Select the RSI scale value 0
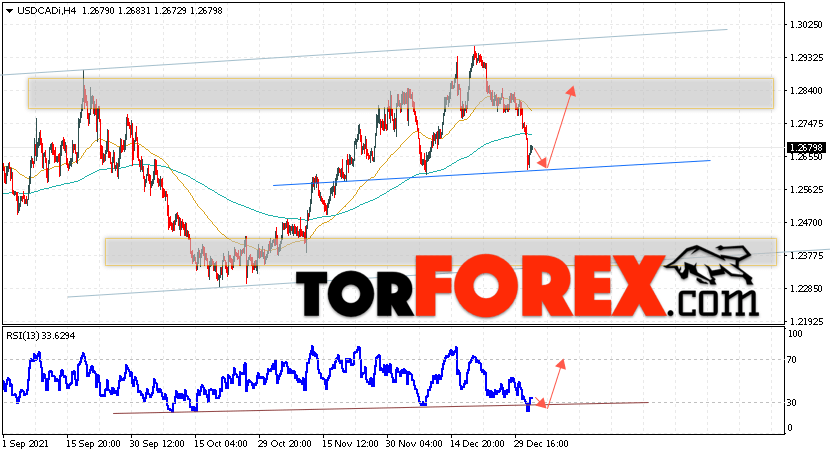The width and height of the screenshot is (830, 455). click(790, 428)
